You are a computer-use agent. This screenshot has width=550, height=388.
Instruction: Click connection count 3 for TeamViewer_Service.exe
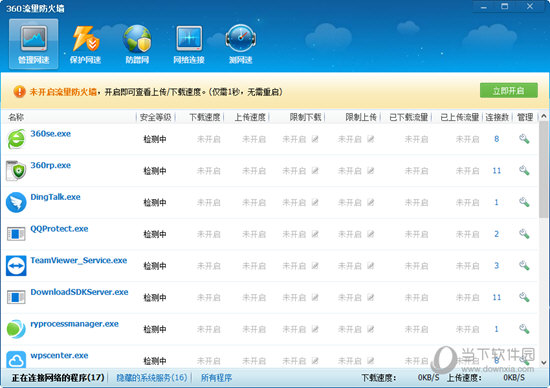pyautogui.click(x=496, y=266)
